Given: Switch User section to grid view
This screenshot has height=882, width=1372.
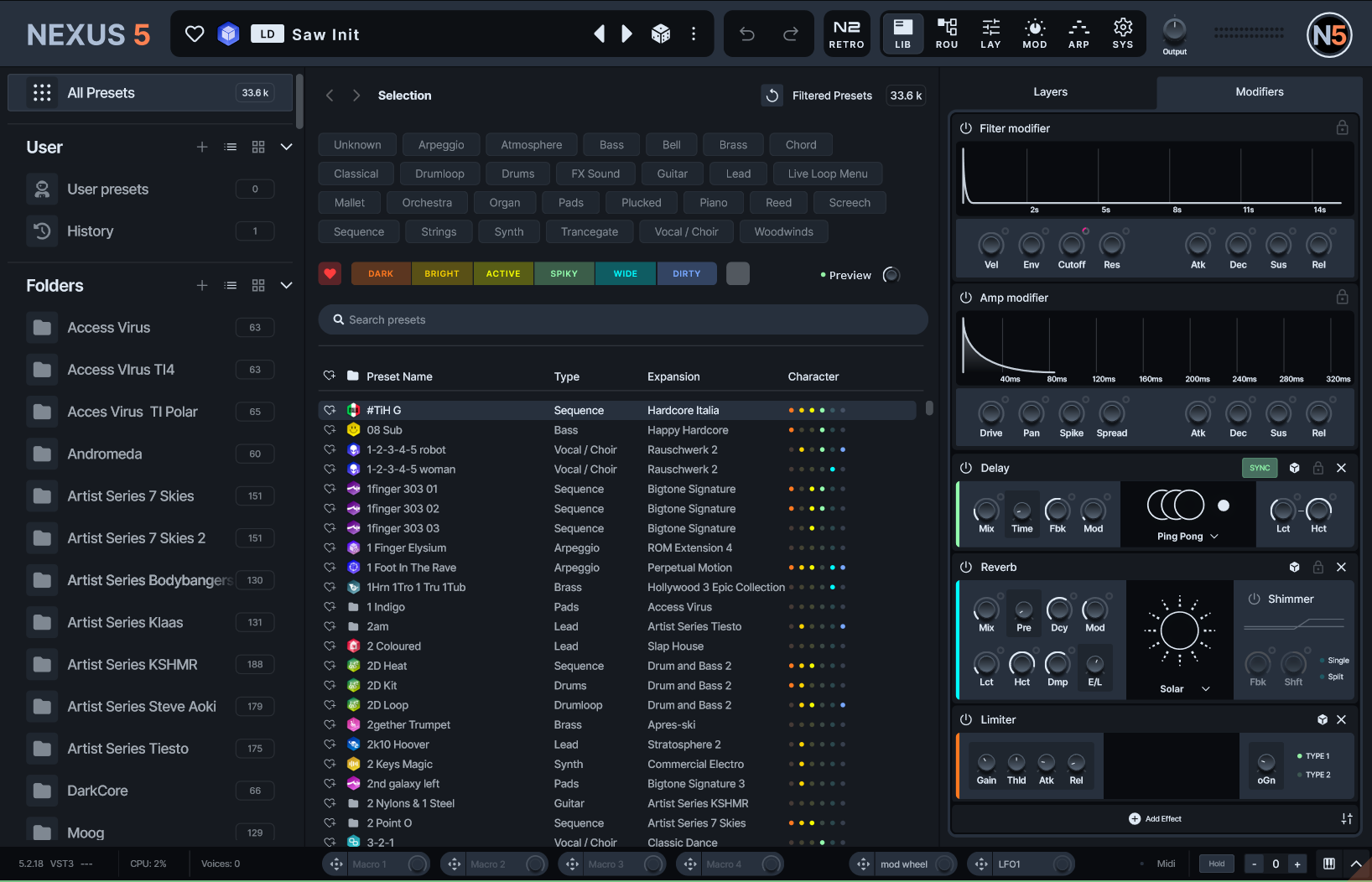Looking at the screenshot, I should click(258, 147).
